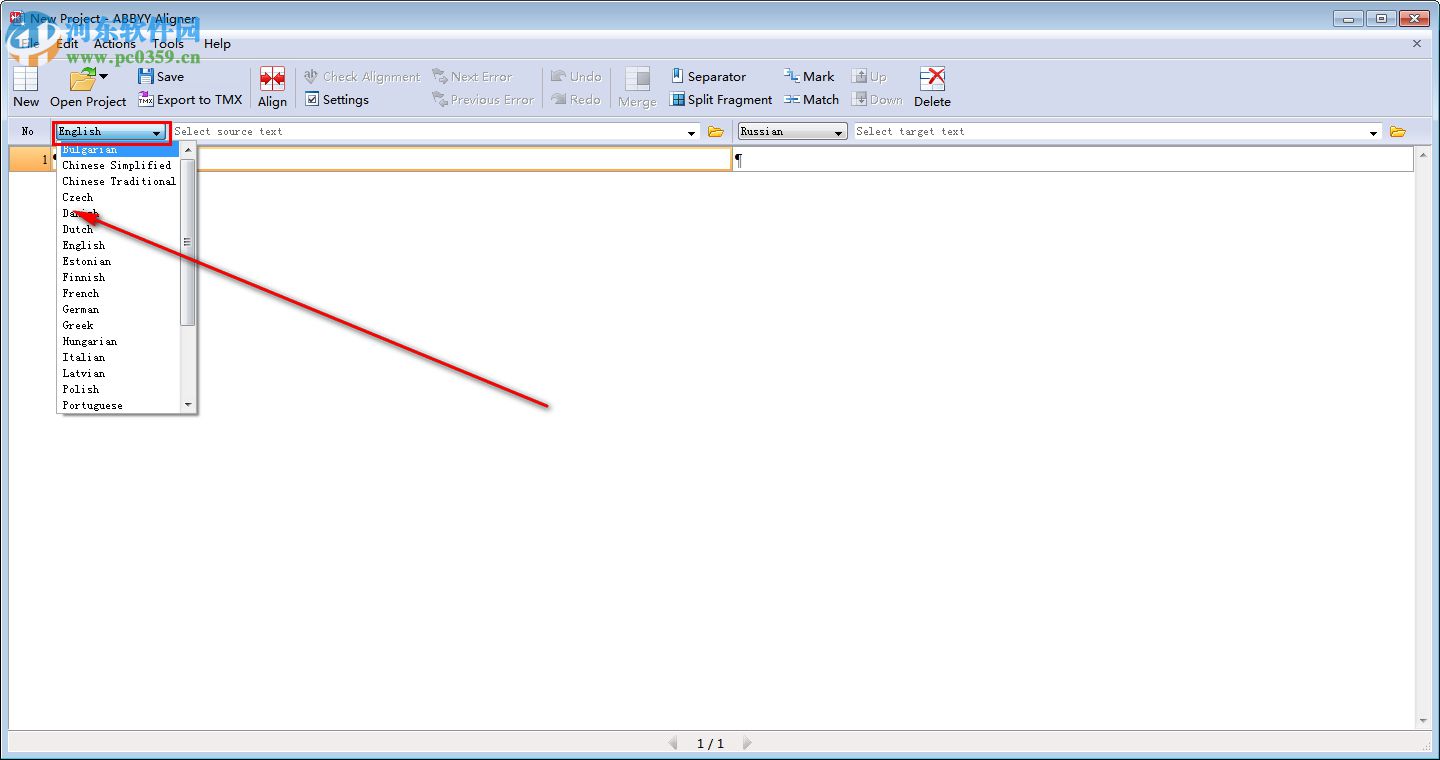Open the Help menu
The height and width of the screenshot is (760, 1440).
click(217, 43)
